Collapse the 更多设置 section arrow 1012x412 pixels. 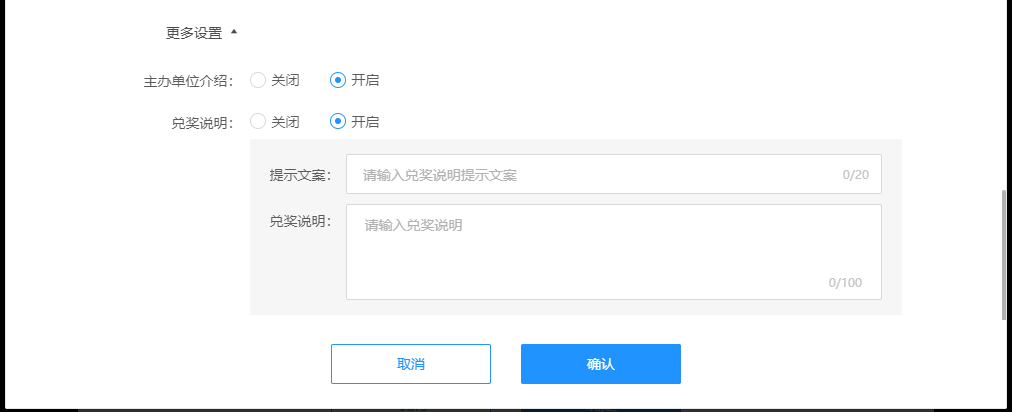234,32
